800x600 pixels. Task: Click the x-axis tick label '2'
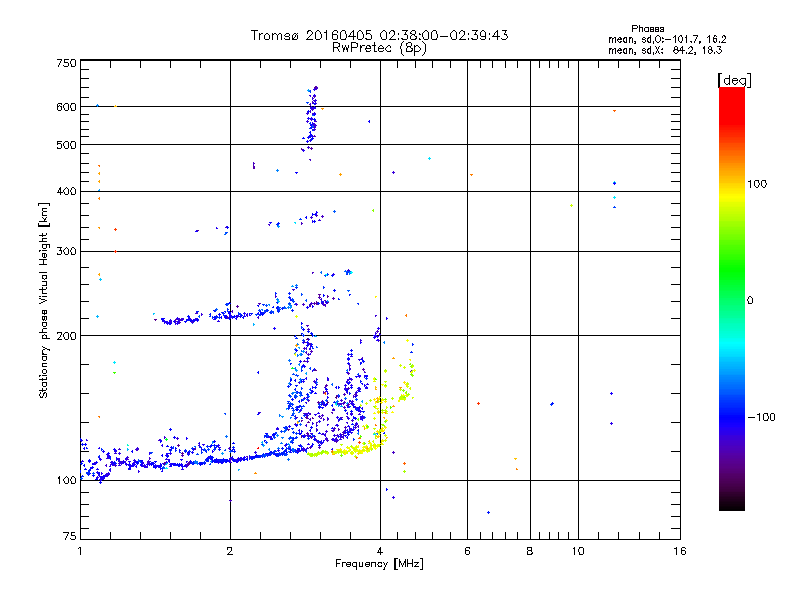230,551
